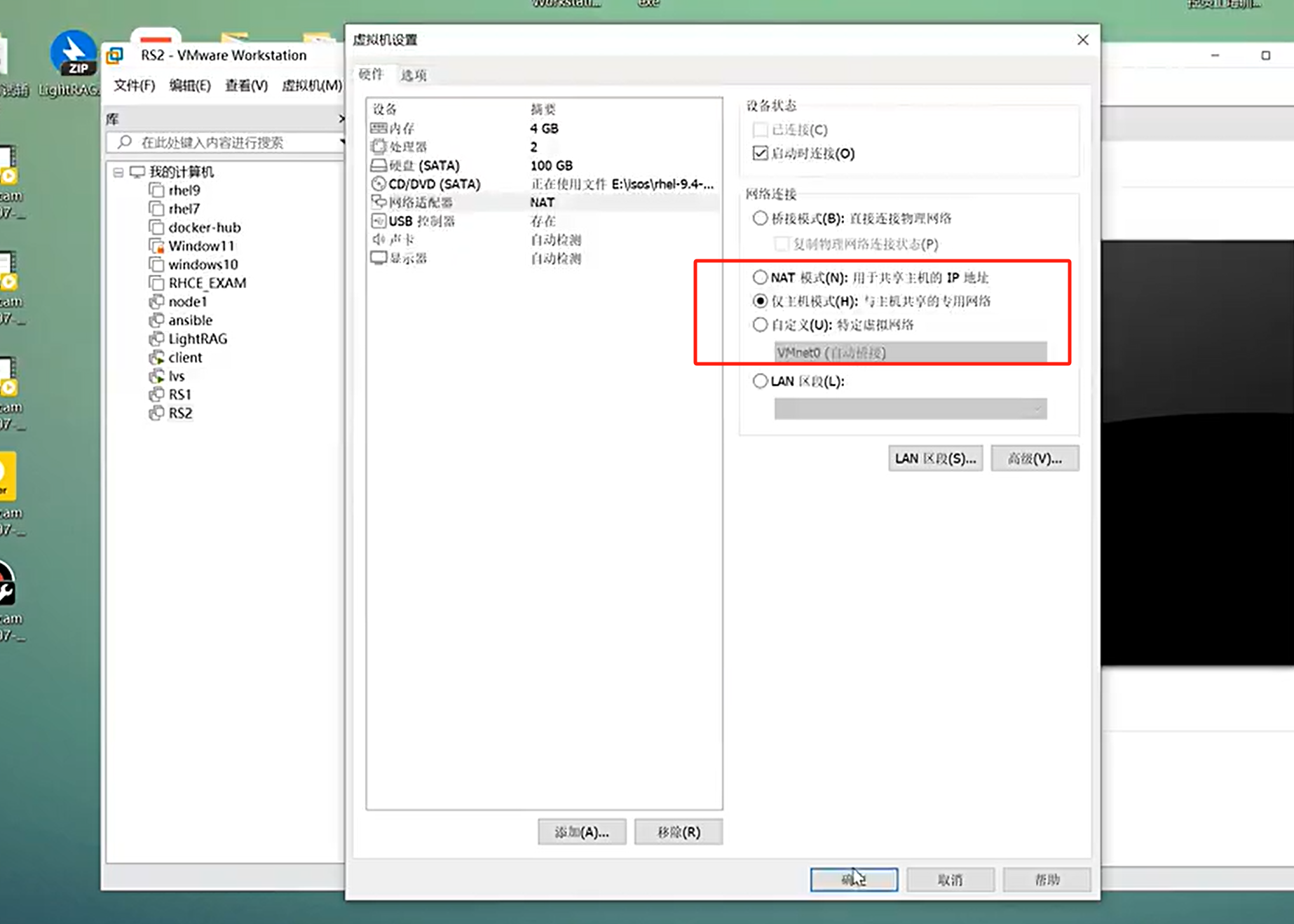Viewport: 1294px width, 924px height.
Task: Select the 处理器 processor device icon
Action: point(379,147)
